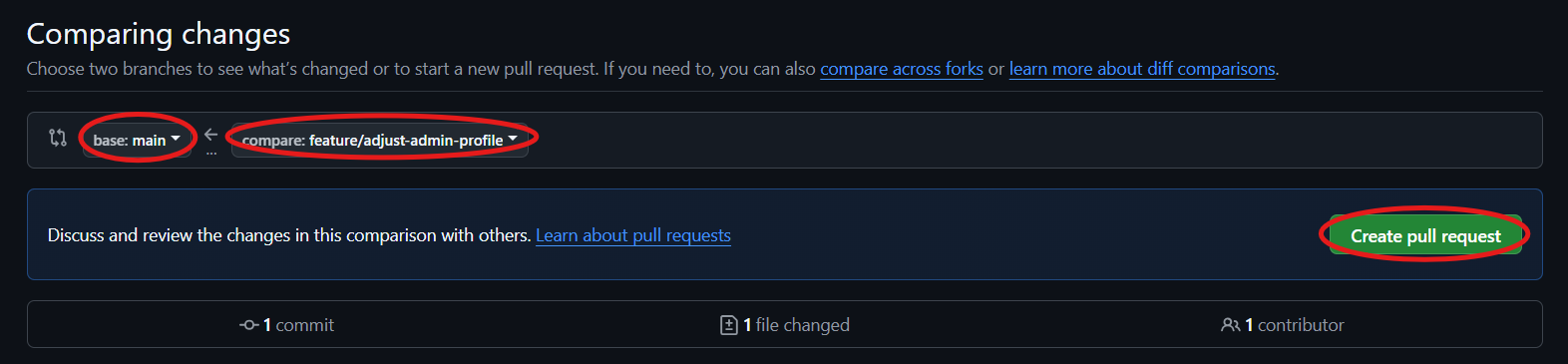
Task: Click the left arrow between branch selectors
Action: (210, 134)
